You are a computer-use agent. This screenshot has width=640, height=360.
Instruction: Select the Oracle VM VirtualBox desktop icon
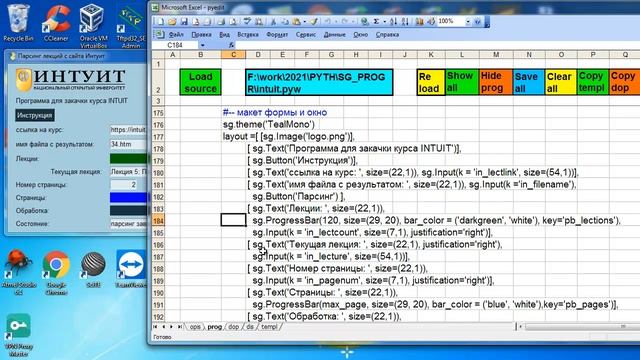(93, 25)
